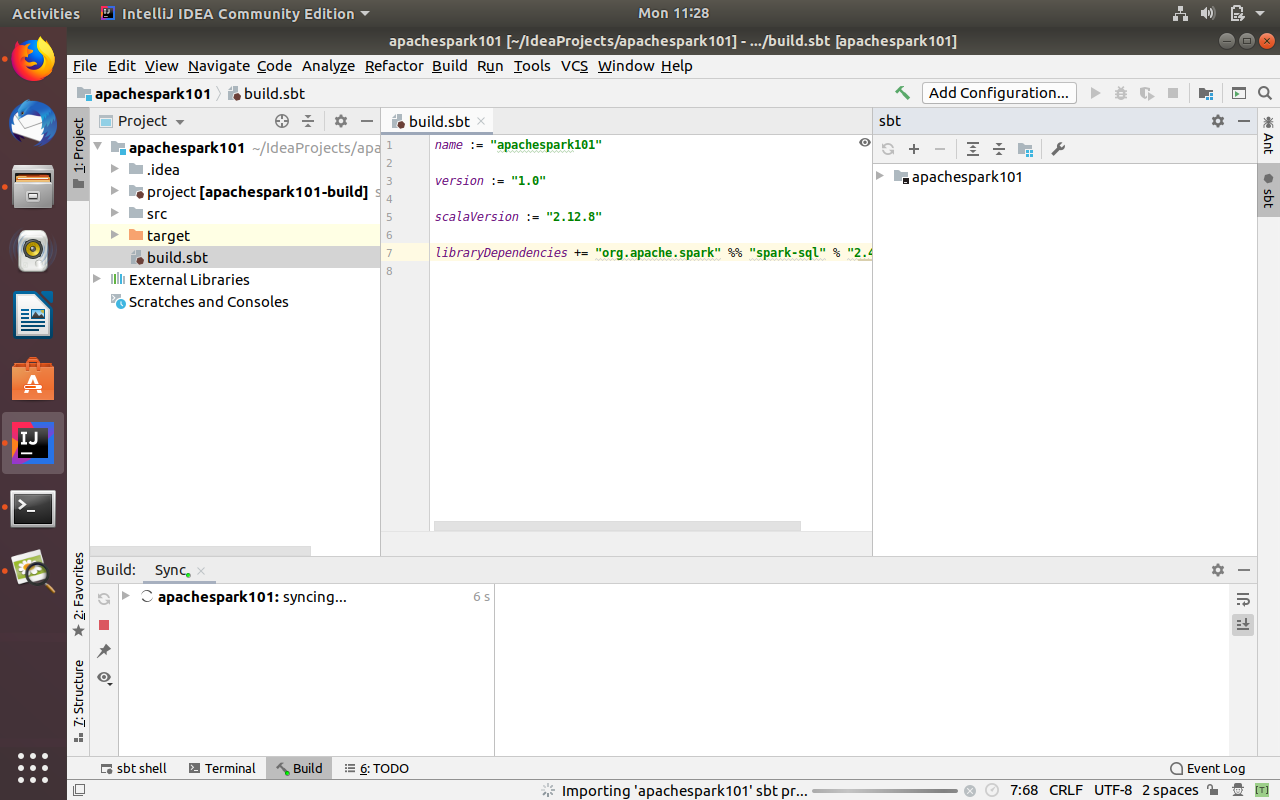Viewport: 1280px width, 800px height.
Task: Toggle scroll to end icon in Build output
Action: pyautogui.click(x=1243, y=624)
